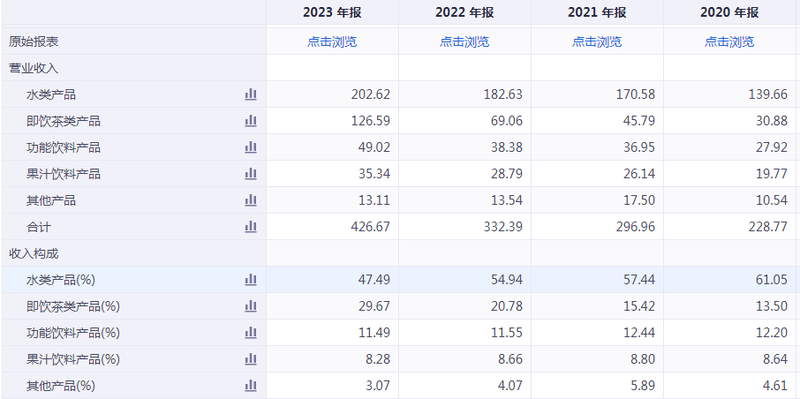800x399 pixels.
Task: Click chart icon beside 即饮茶类产品(%)
Action: [251, 306]
